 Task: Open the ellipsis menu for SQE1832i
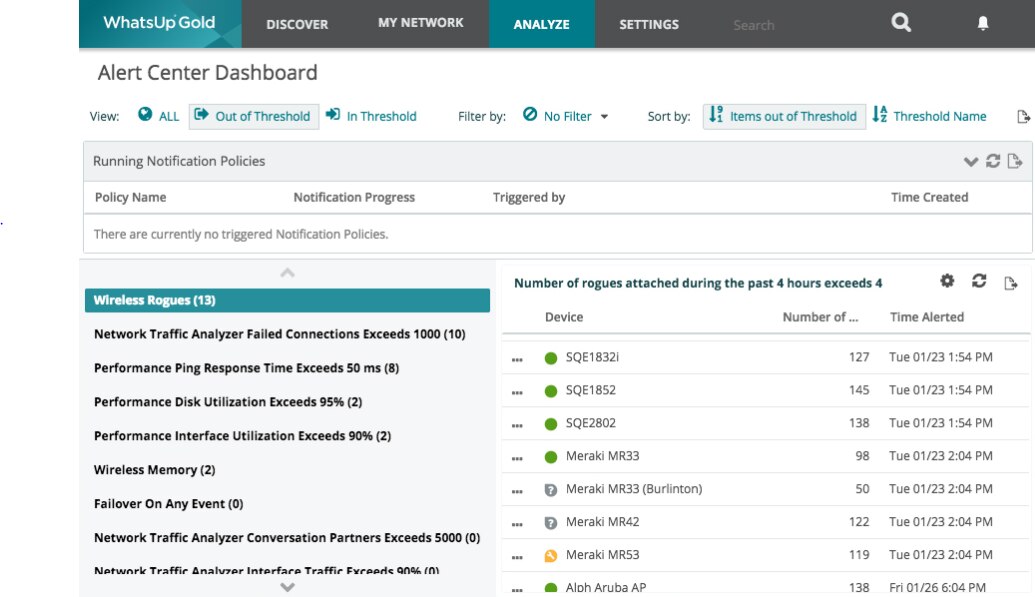(x=517, y=359)
